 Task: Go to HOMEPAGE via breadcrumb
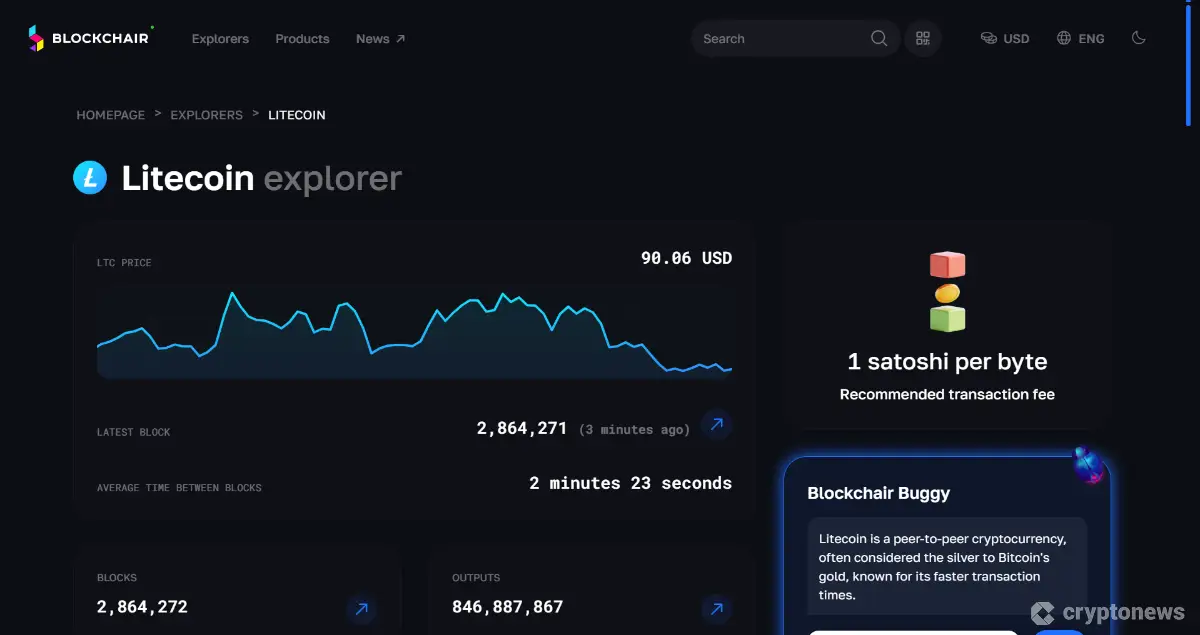point(110,114)
